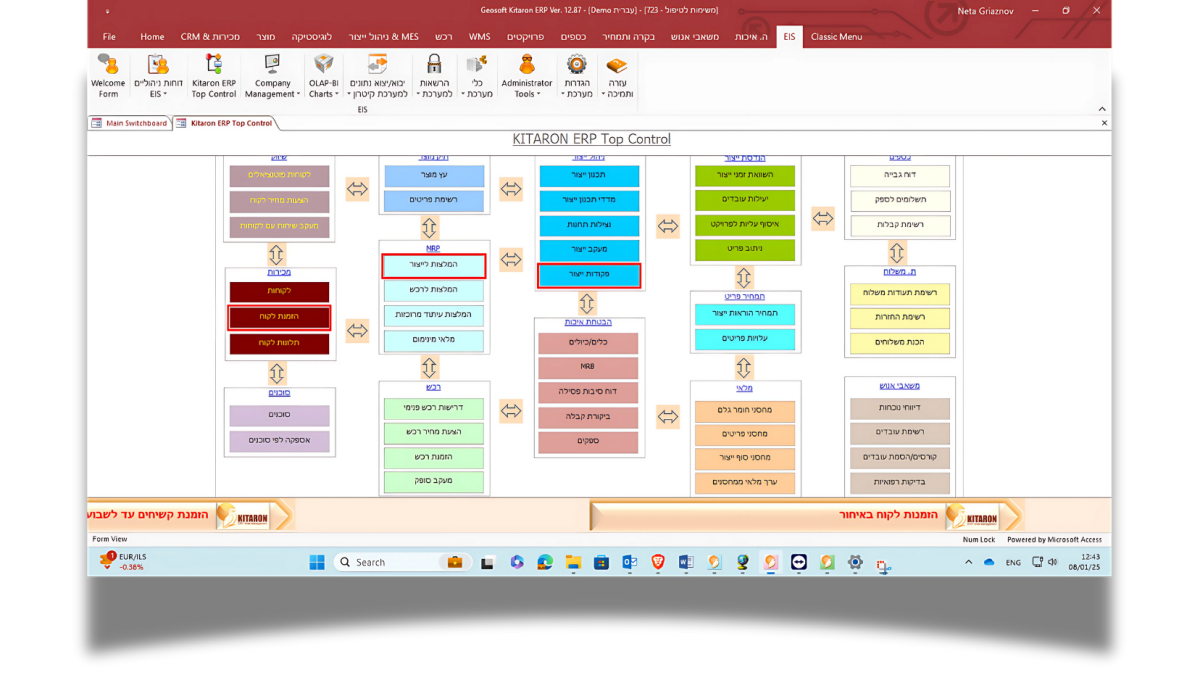Follow the MRP header link
This screenshot has width=1200, height=675.
433,248
